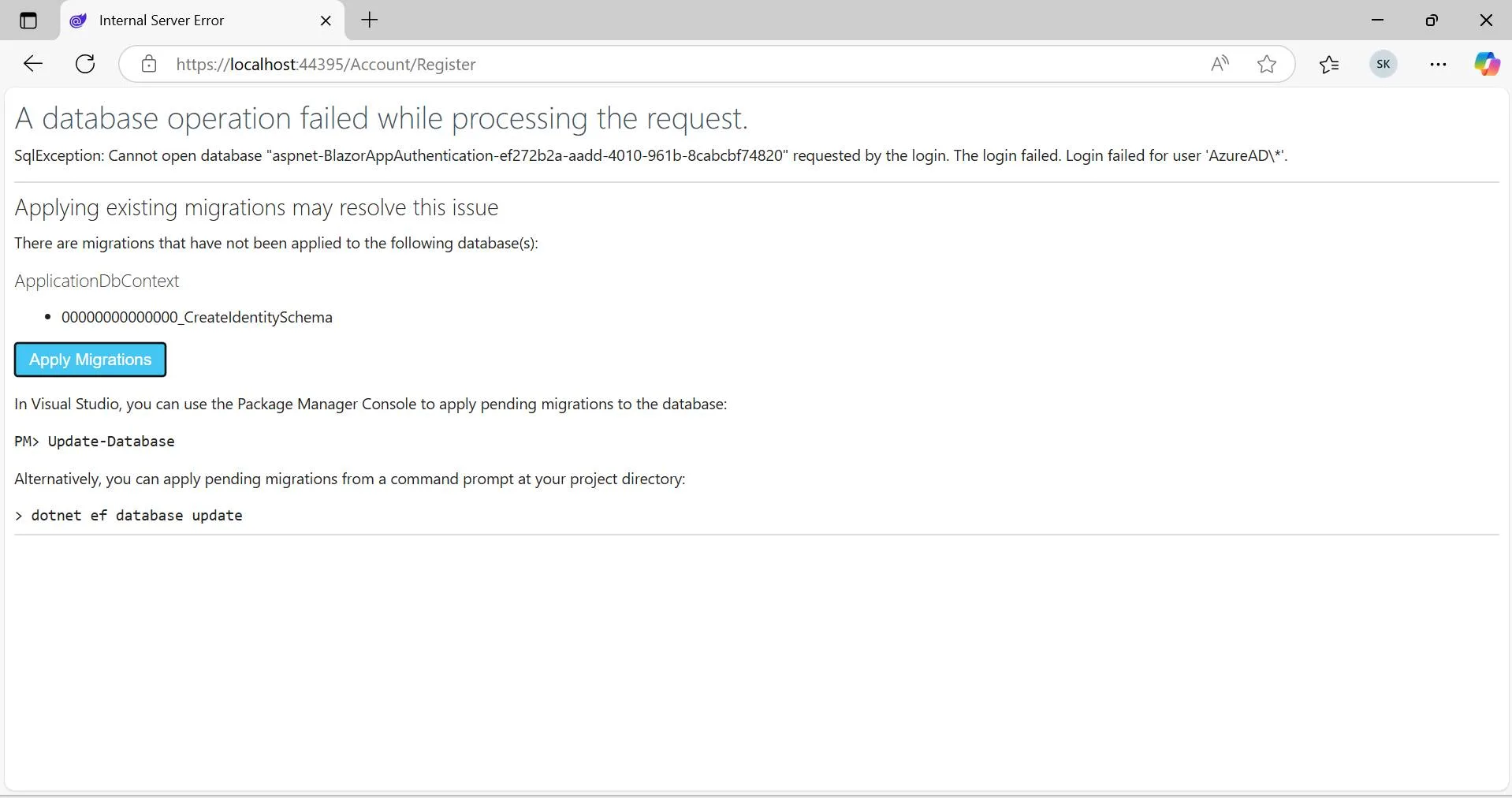Open Settings and more ellipsis menu
1512x798 pixels.
coord(1438,64)
